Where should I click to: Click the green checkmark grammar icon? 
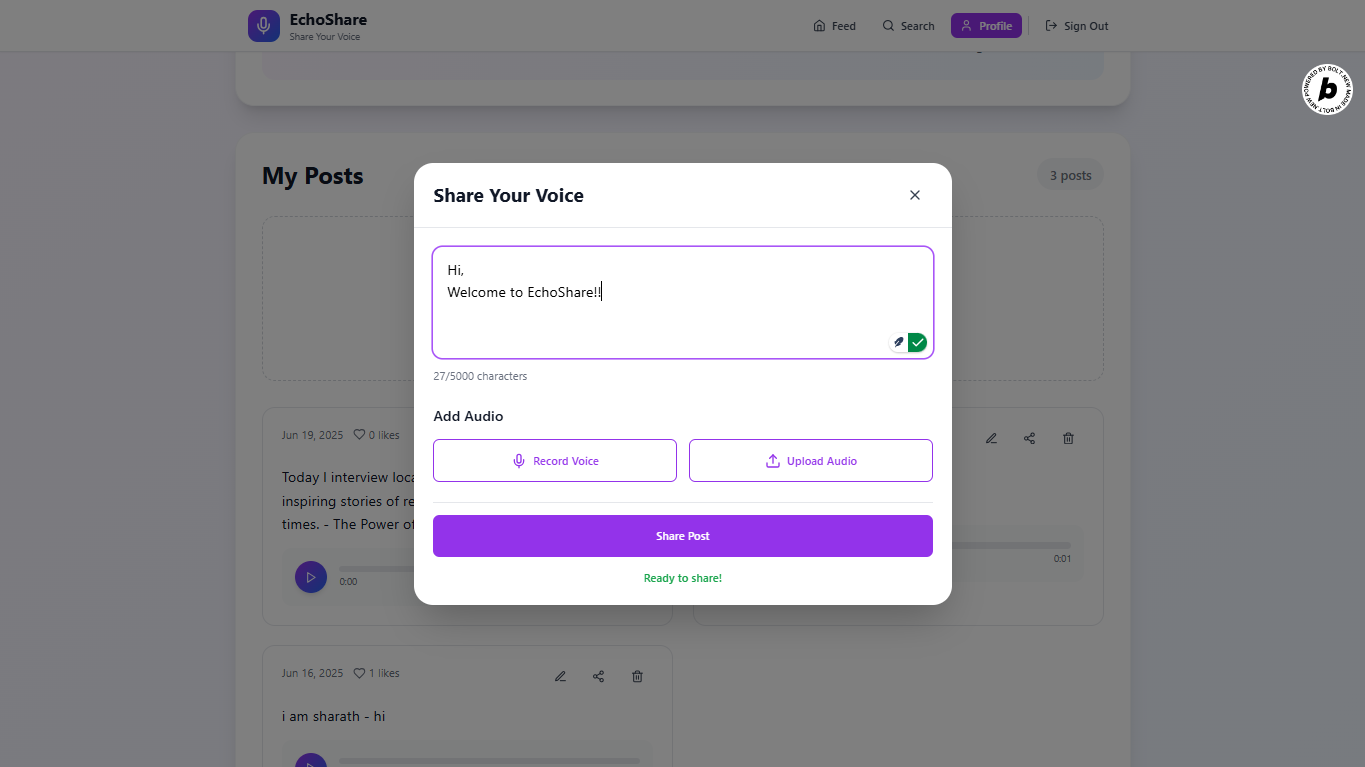coord(918,343)
